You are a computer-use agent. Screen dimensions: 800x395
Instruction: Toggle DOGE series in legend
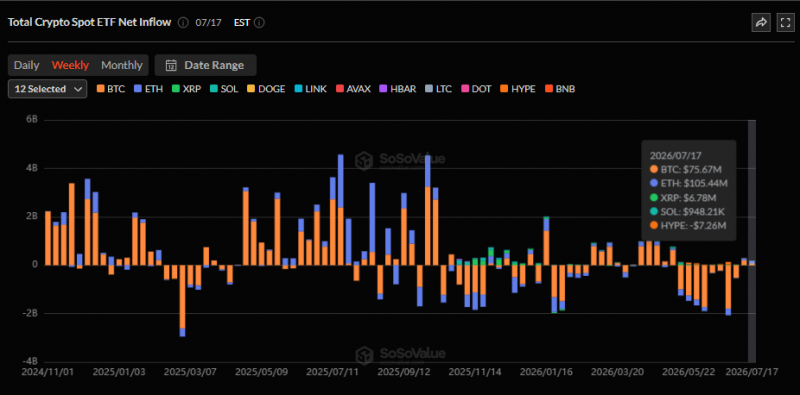(x=266, y=89)
